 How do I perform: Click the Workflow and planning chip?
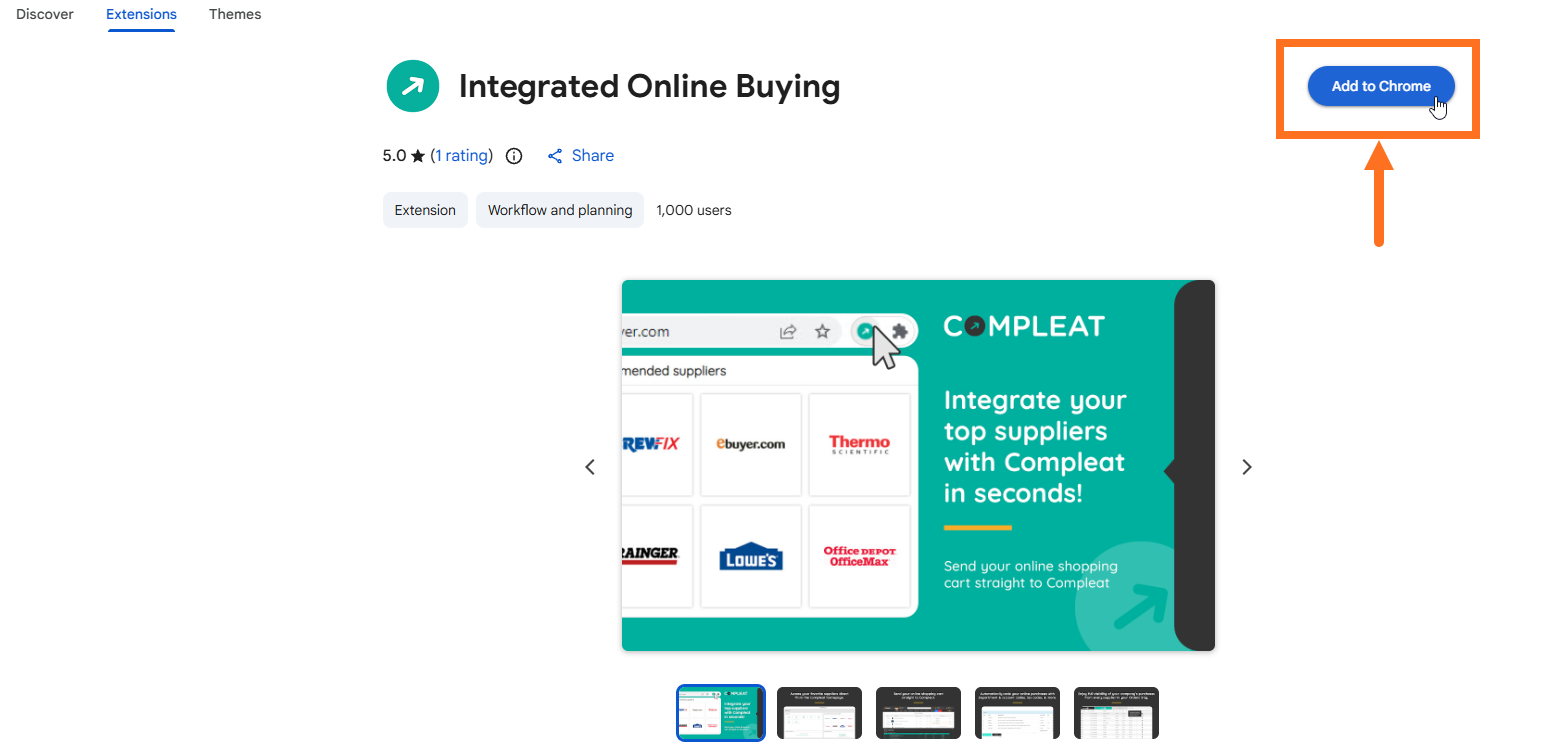point(560,210)
